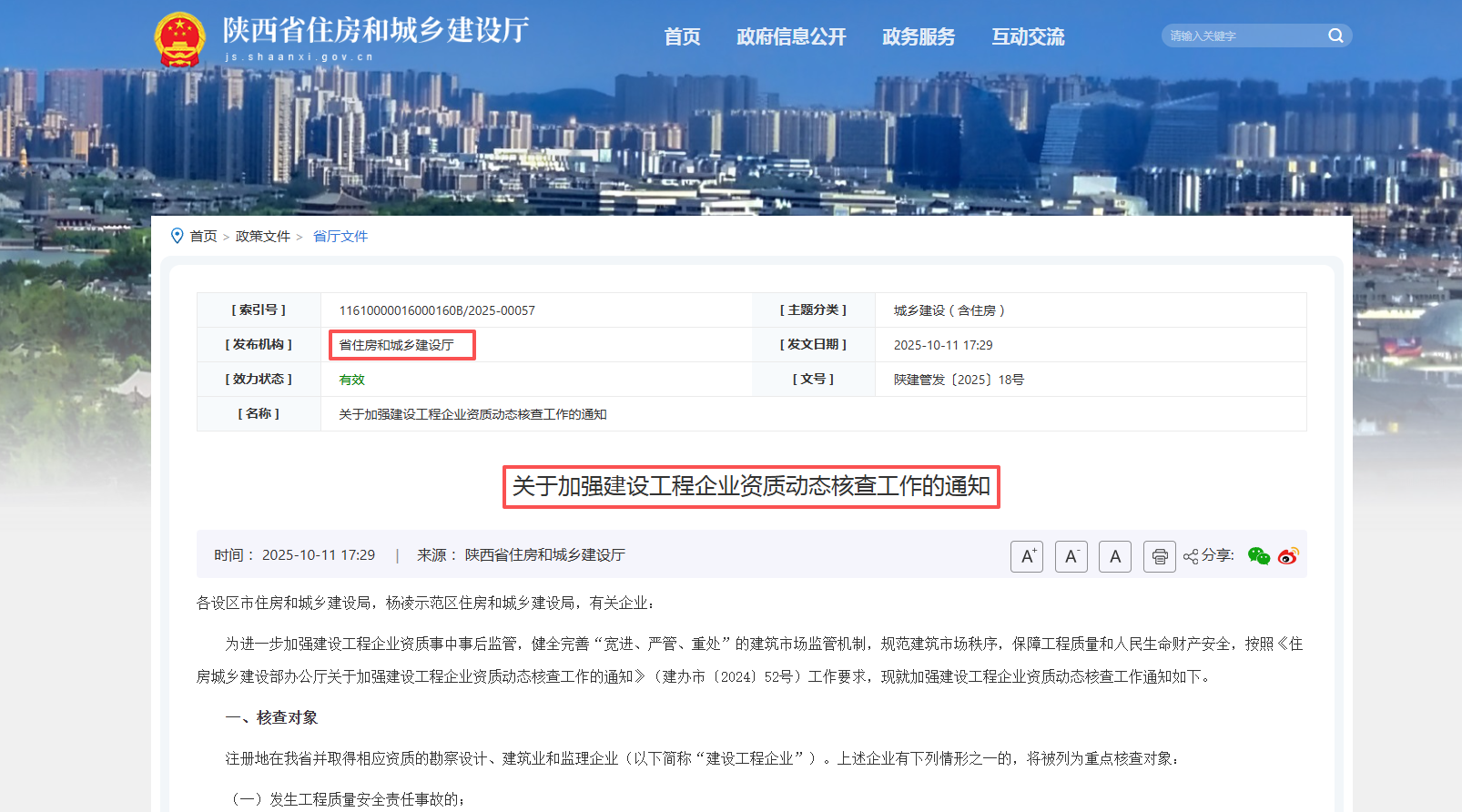The image size is (1462, 812).
Task: Click the 省厅文件 breadcrumb link
Action: coord(340,237)
